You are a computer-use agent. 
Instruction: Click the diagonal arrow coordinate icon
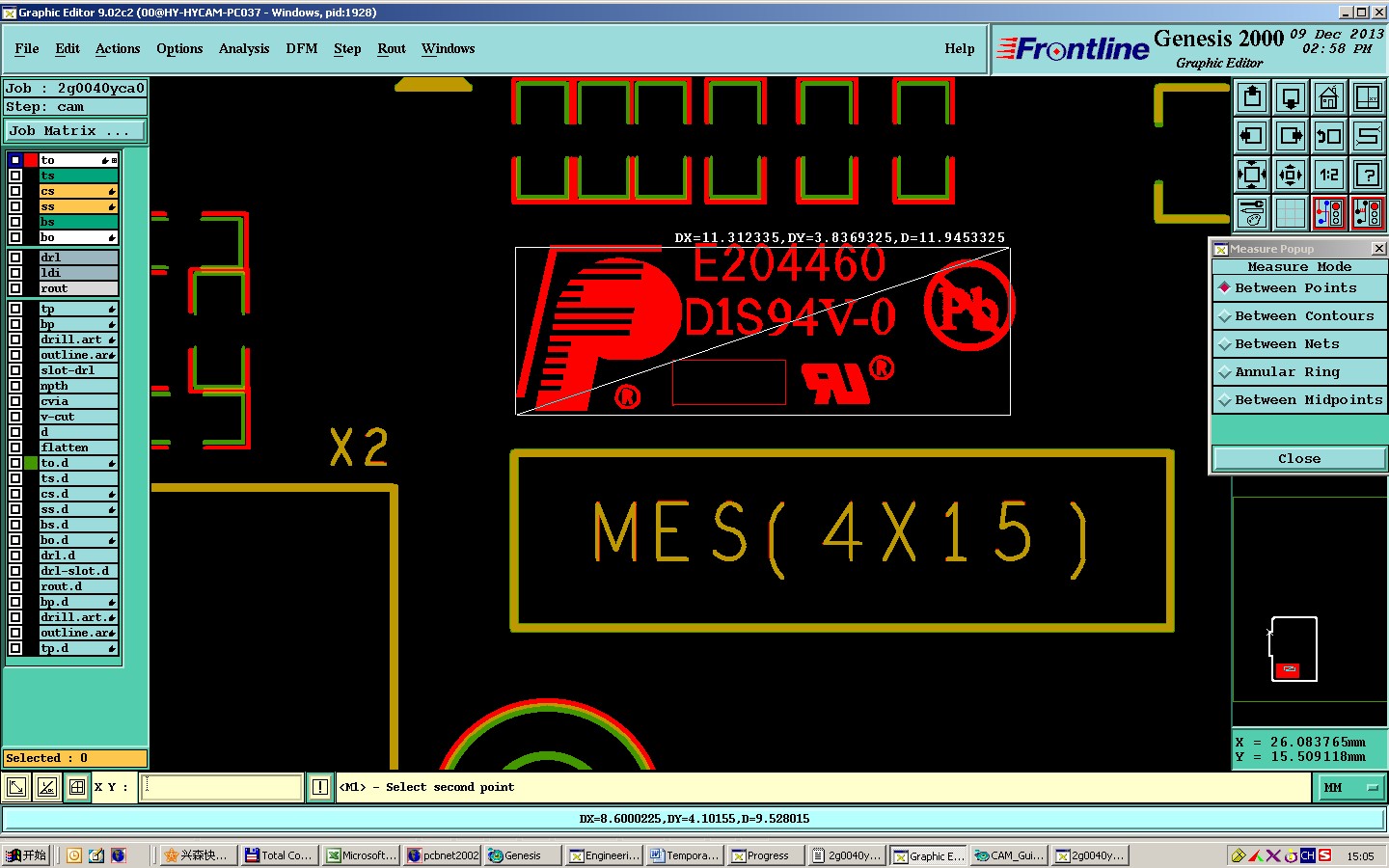pos(16,787)
